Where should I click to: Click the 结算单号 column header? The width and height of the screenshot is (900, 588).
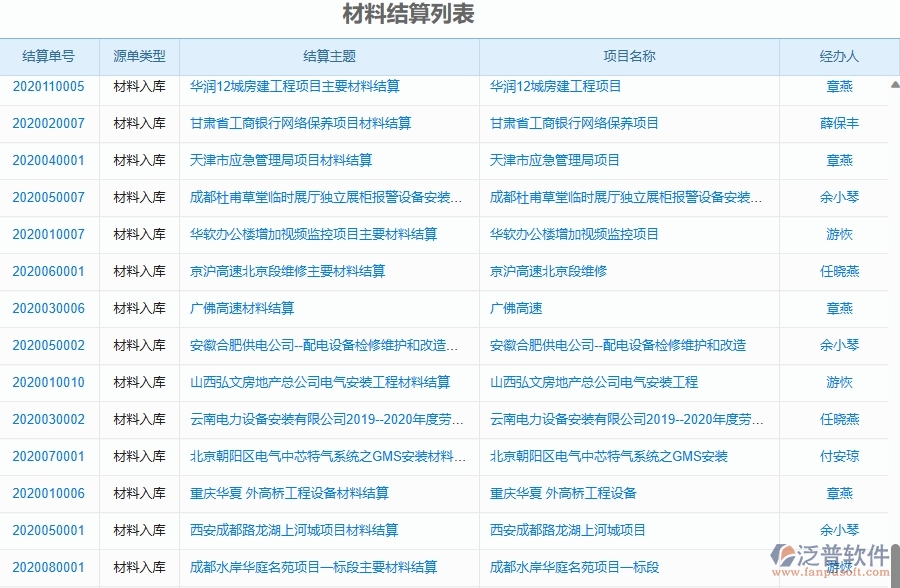(47, 57)
